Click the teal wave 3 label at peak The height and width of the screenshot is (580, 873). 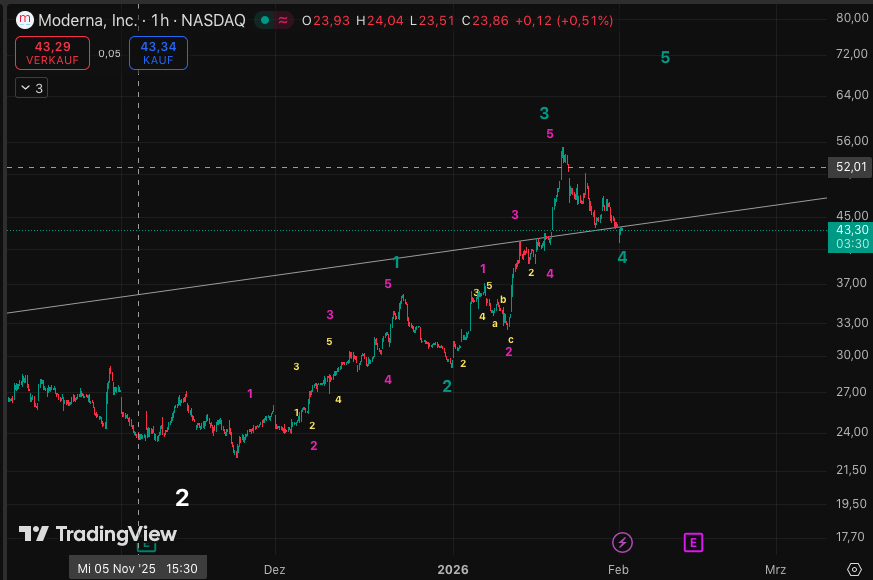click(544, 114)
